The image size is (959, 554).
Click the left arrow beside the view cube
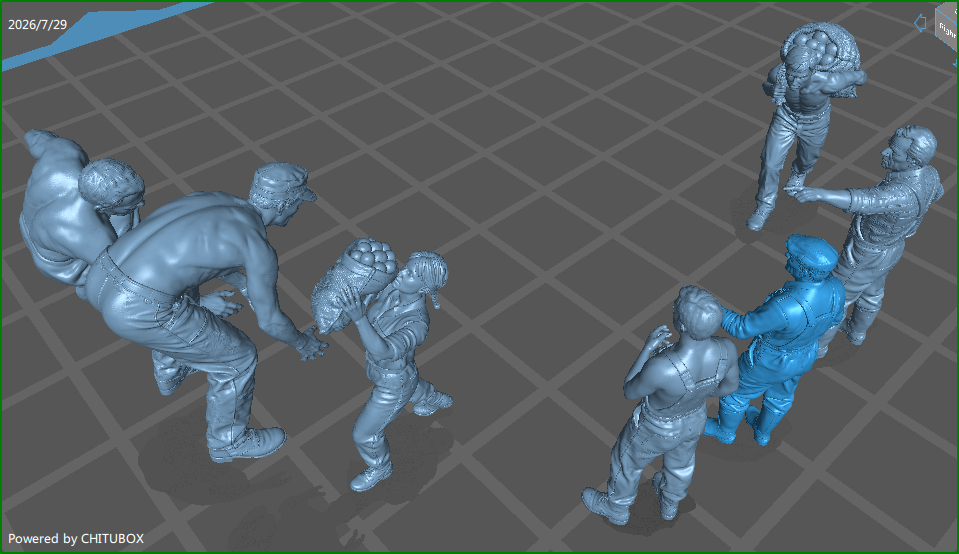pos(920,23)
